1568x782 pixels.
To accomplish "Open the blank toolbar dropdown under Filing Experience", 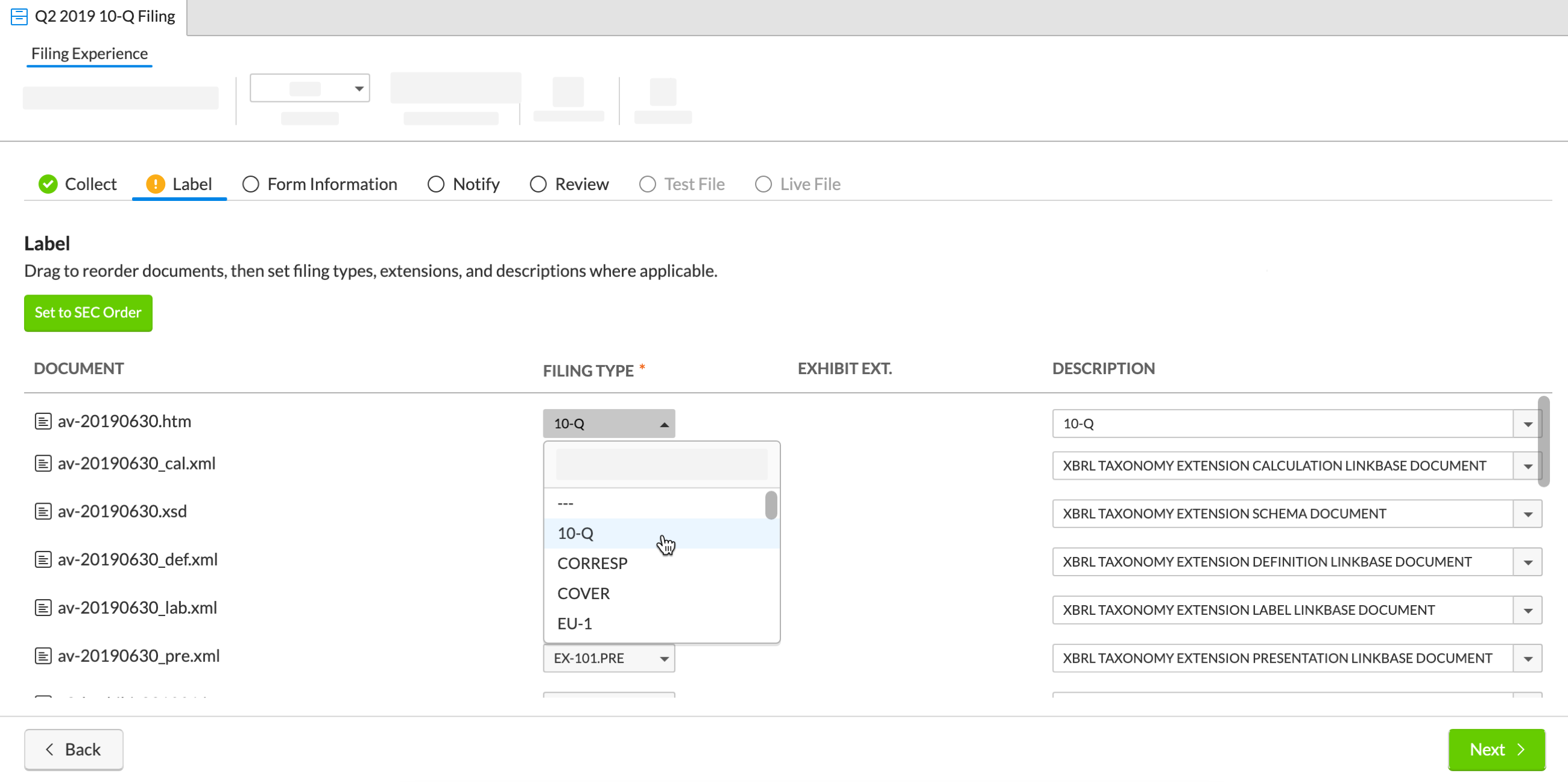I will pyautogui.click(x=309, y=88).
